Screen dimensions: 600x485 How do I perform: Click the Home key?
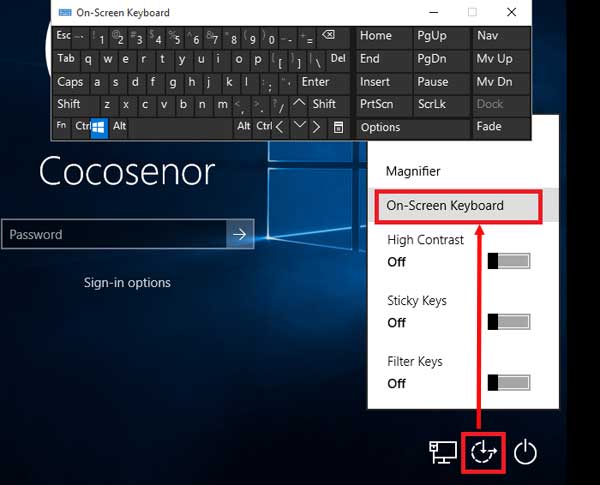(x=384, y=38)
